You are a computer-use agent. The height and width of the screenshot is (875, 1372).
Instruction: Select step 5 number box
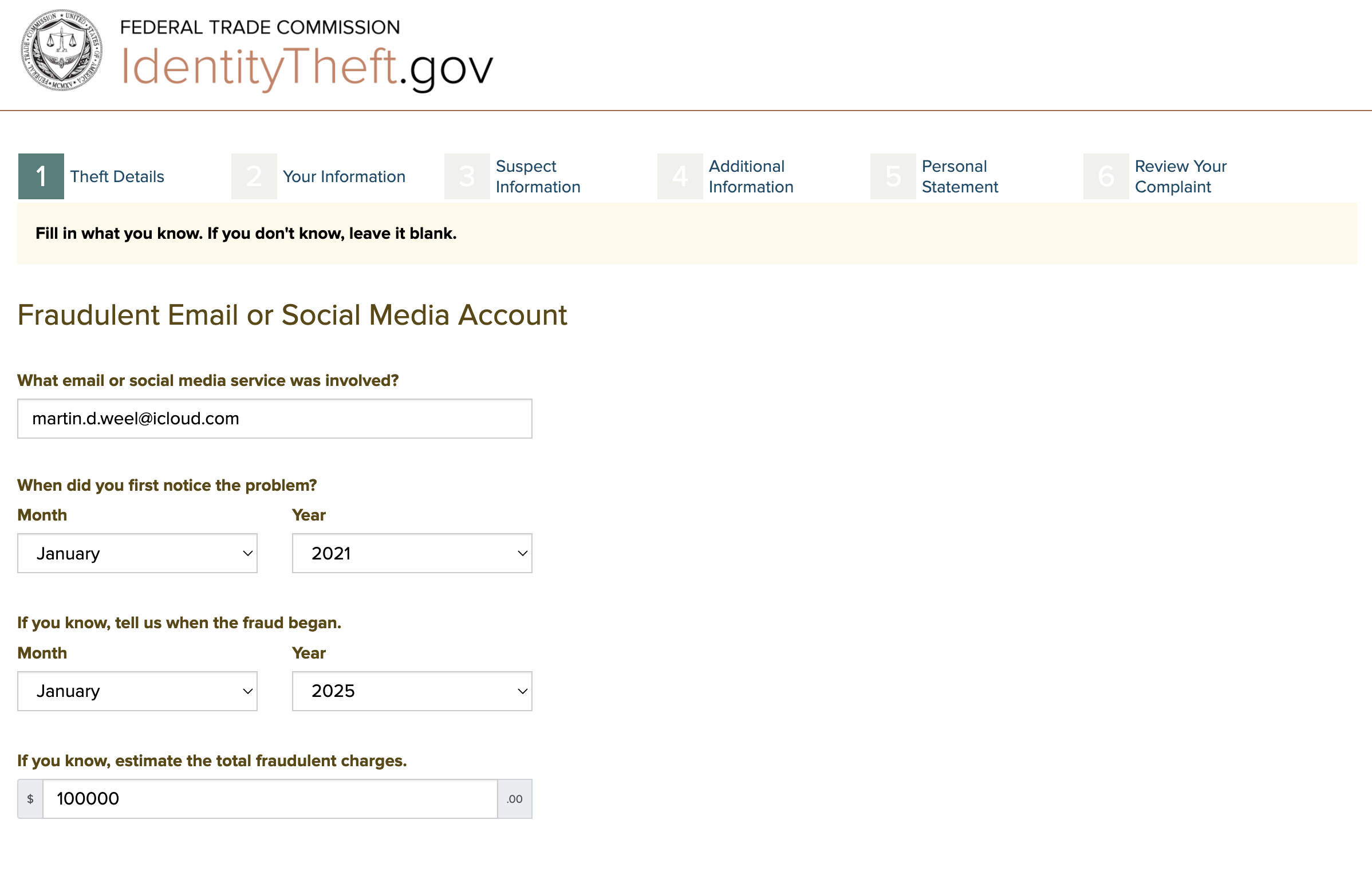point(893,176)
